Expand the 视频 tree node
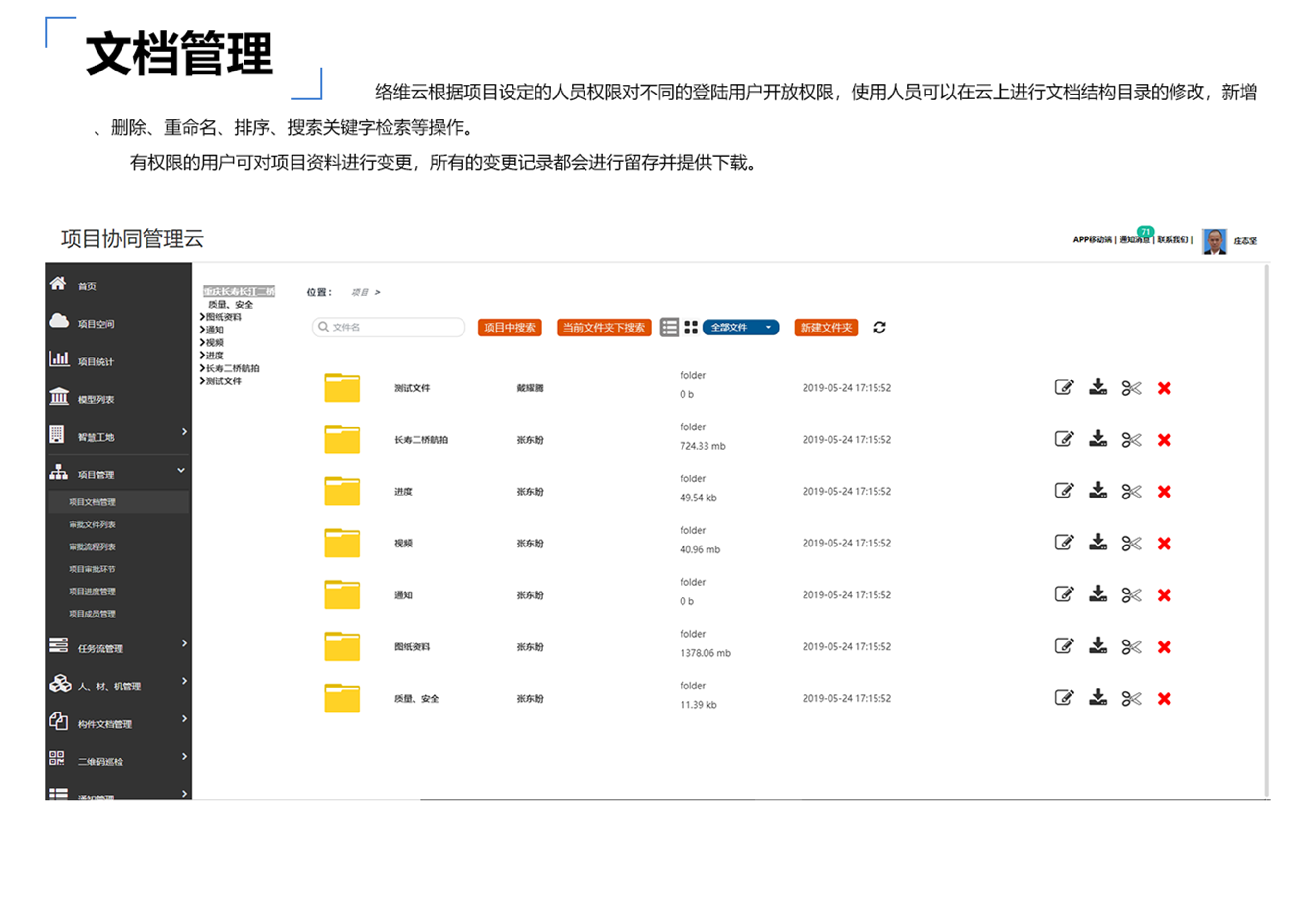 tap(202, 342)
